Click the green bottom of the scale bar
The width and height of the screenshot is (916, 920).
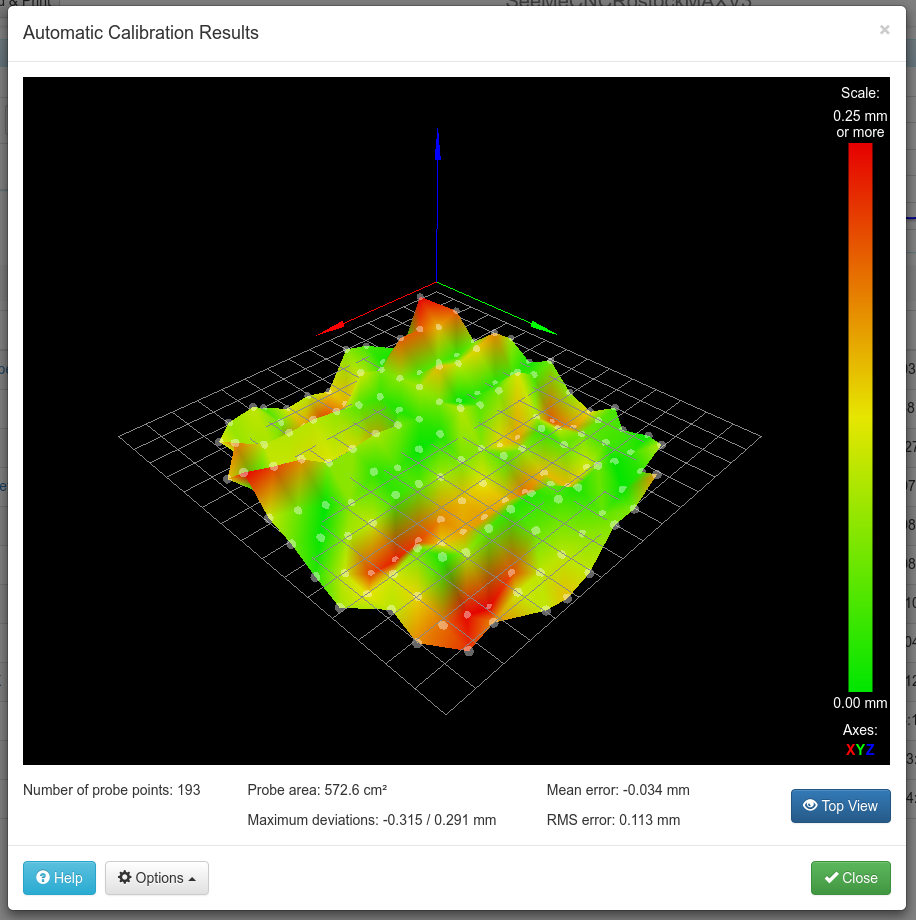click(x=860, y=678)
